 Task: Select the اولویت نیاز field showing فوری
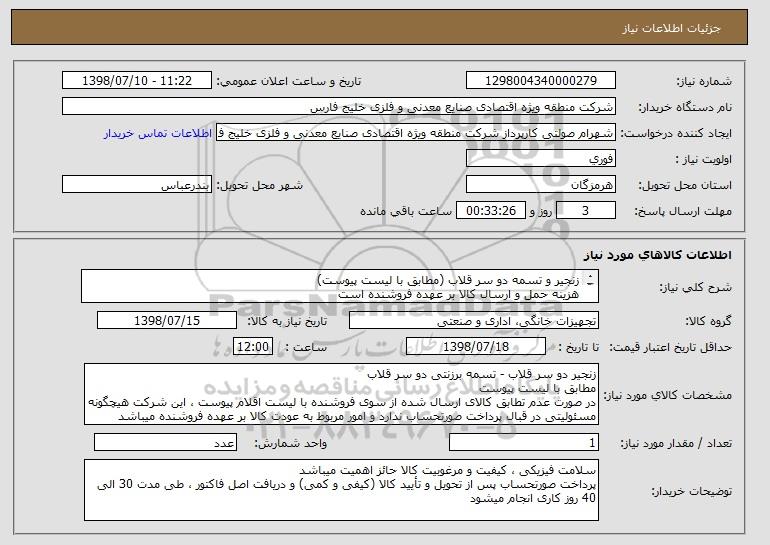coord(541,159)
